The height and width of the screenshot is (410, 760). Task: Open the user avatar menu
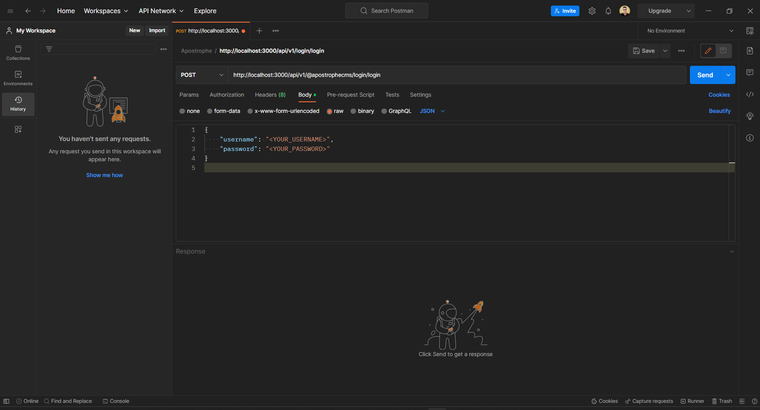pos(624,11)
